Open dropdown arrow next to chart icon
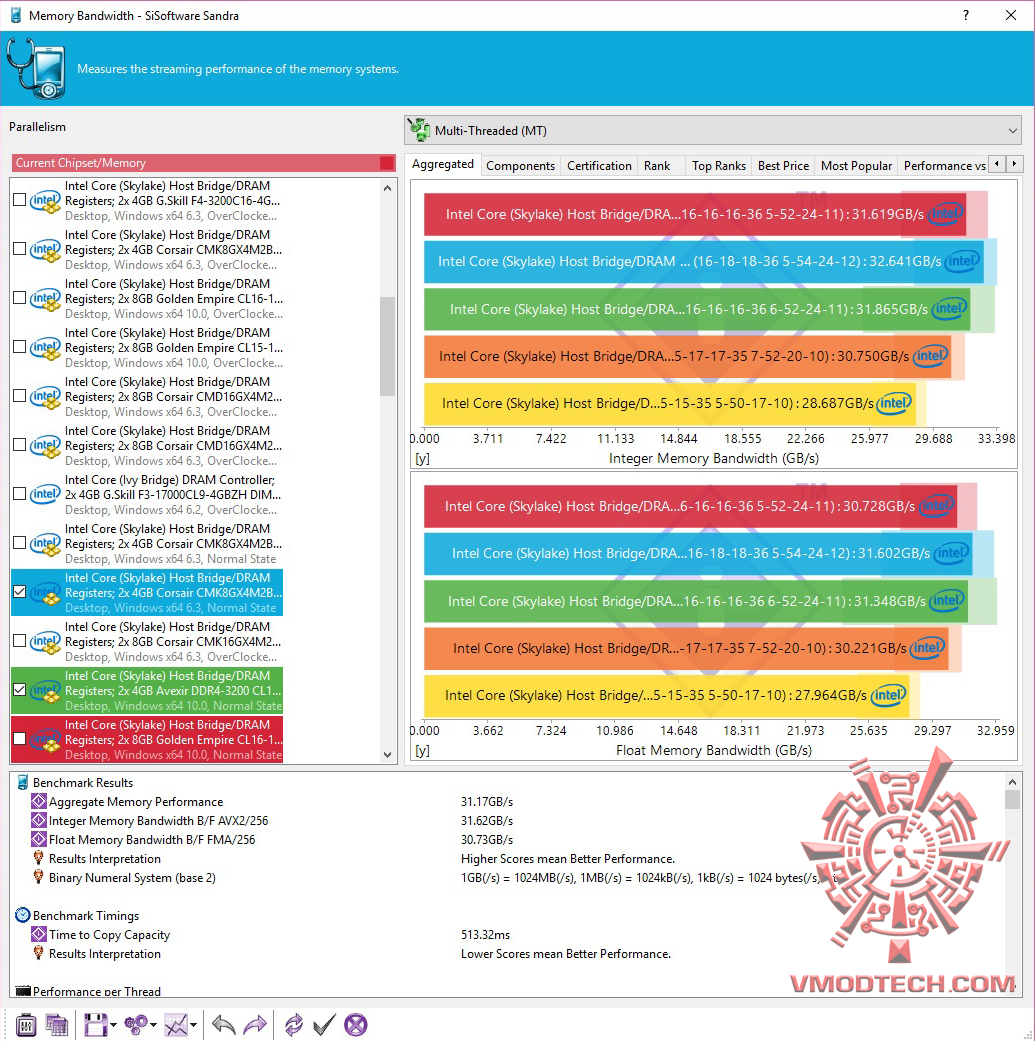This screenshot has width=1035, height=1041. coord(193,1026)
